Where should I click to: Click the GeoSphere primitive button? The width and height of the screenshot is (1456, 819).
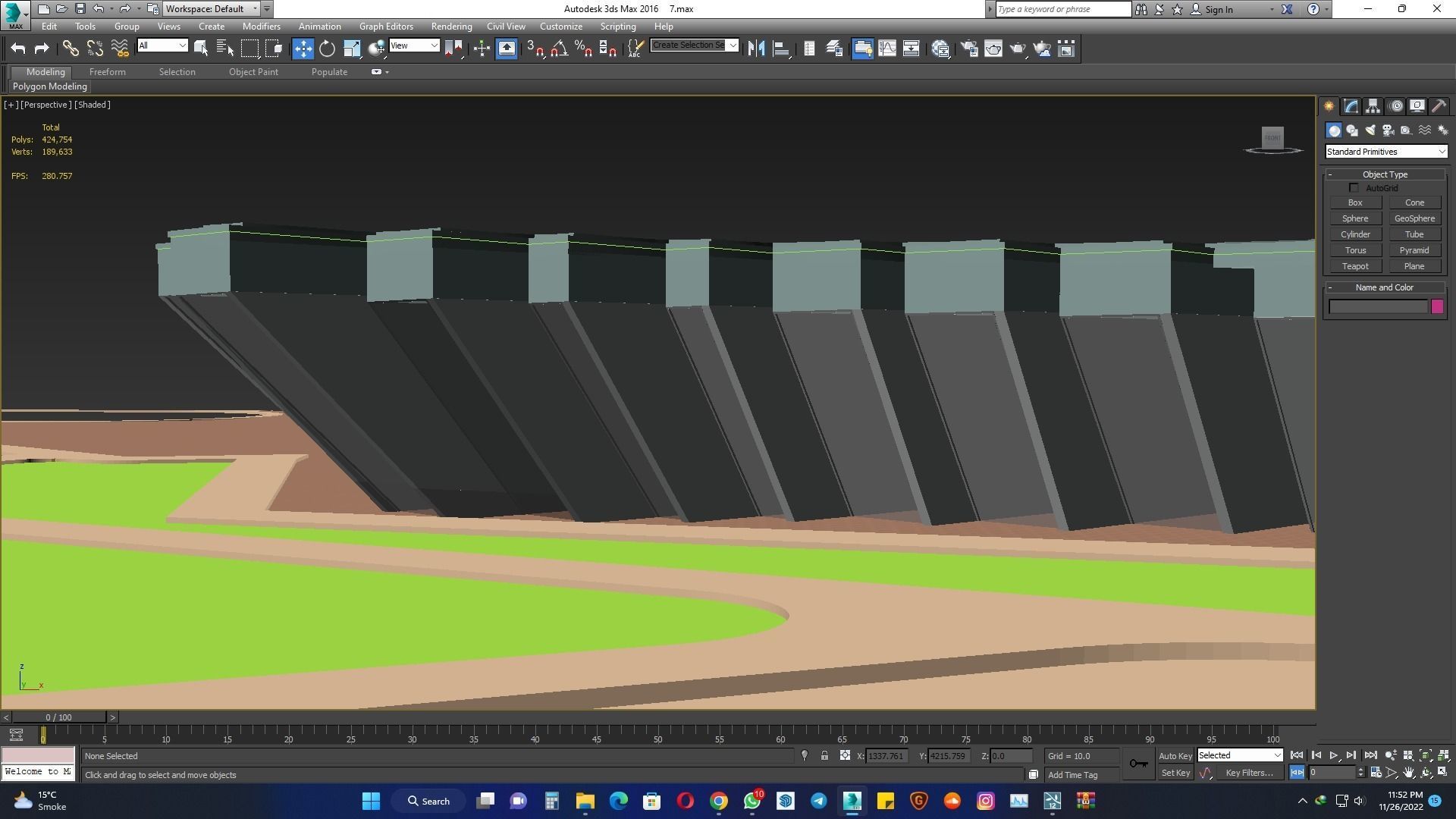coord(1414,218)
